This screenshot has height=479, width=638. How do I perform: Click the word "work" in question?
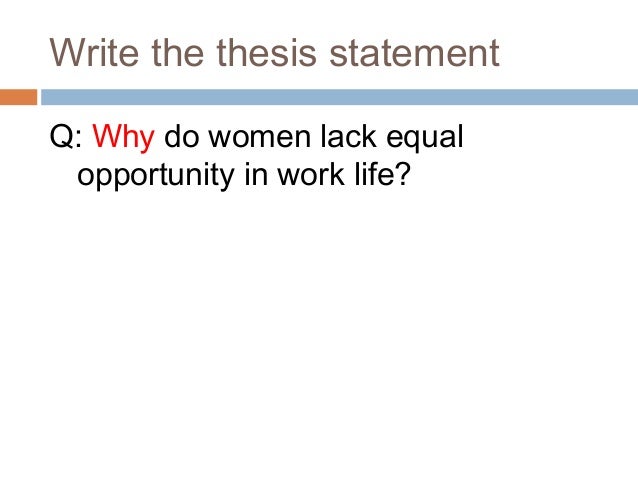coord(311,174)
